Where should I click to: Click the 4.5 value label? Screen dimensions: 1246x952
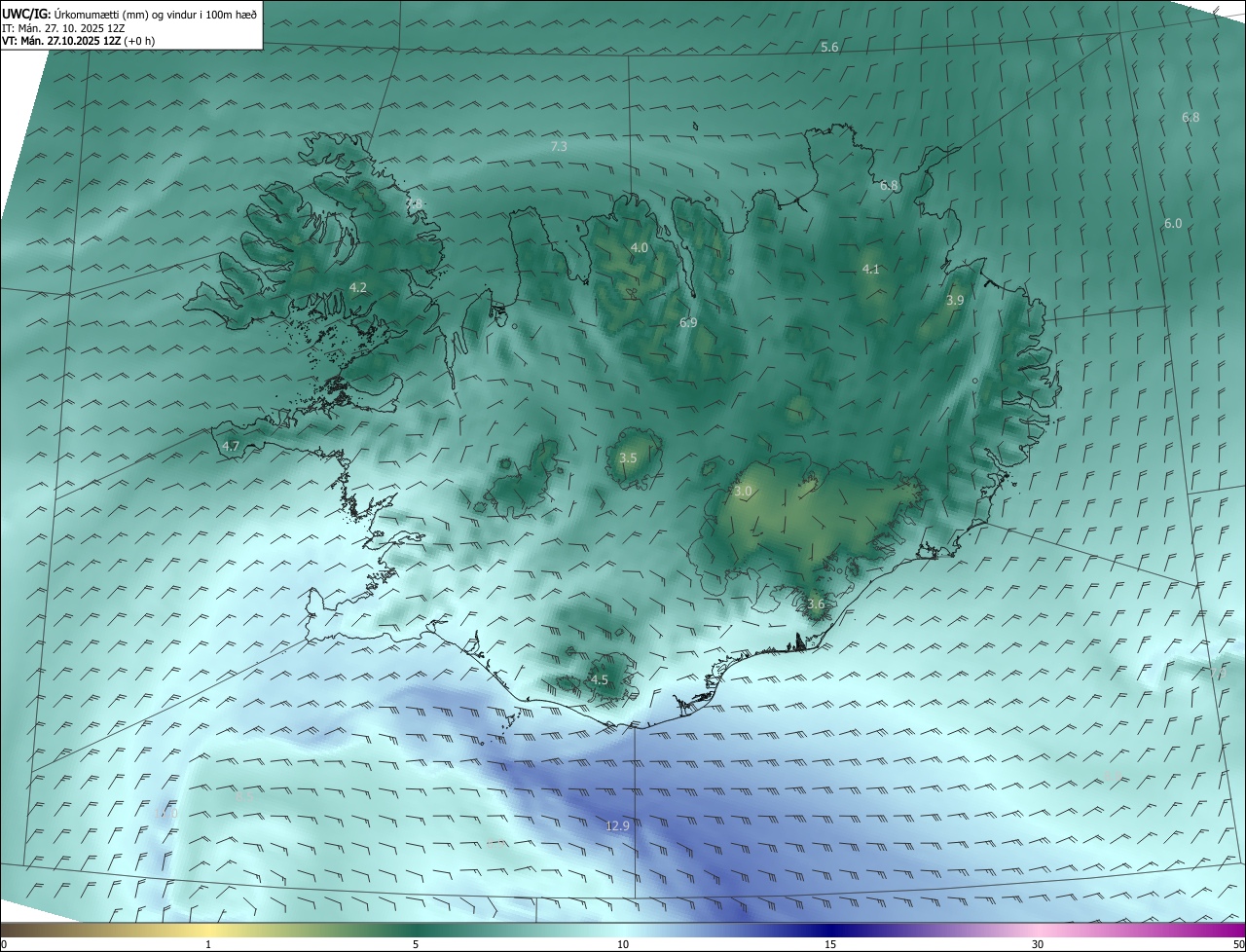[x=599, y=679]
